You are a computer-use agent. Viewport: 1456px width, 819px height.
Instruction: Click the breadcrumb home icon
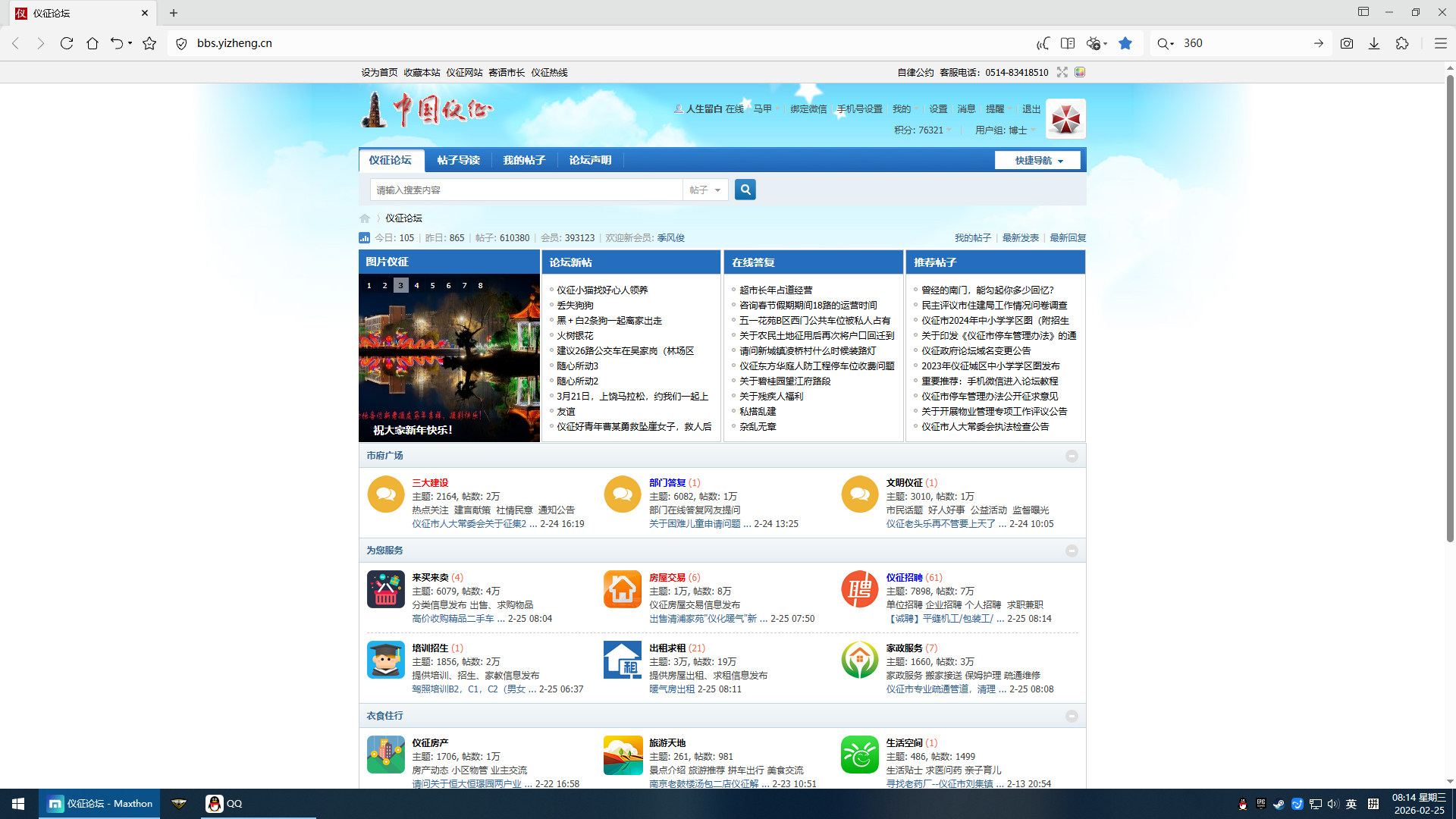click(x=365, y=218)
